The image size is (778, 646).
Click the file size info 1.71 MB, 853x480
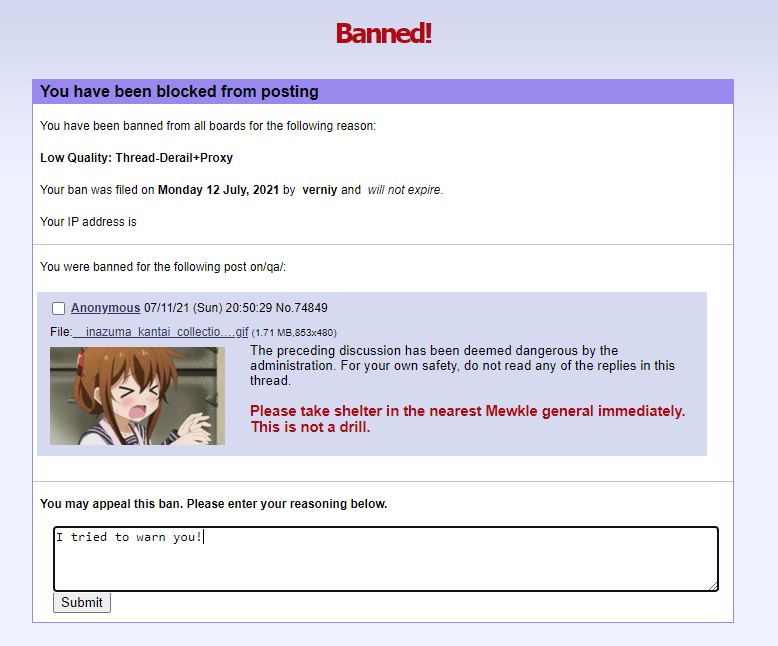(x=294, y=332)
